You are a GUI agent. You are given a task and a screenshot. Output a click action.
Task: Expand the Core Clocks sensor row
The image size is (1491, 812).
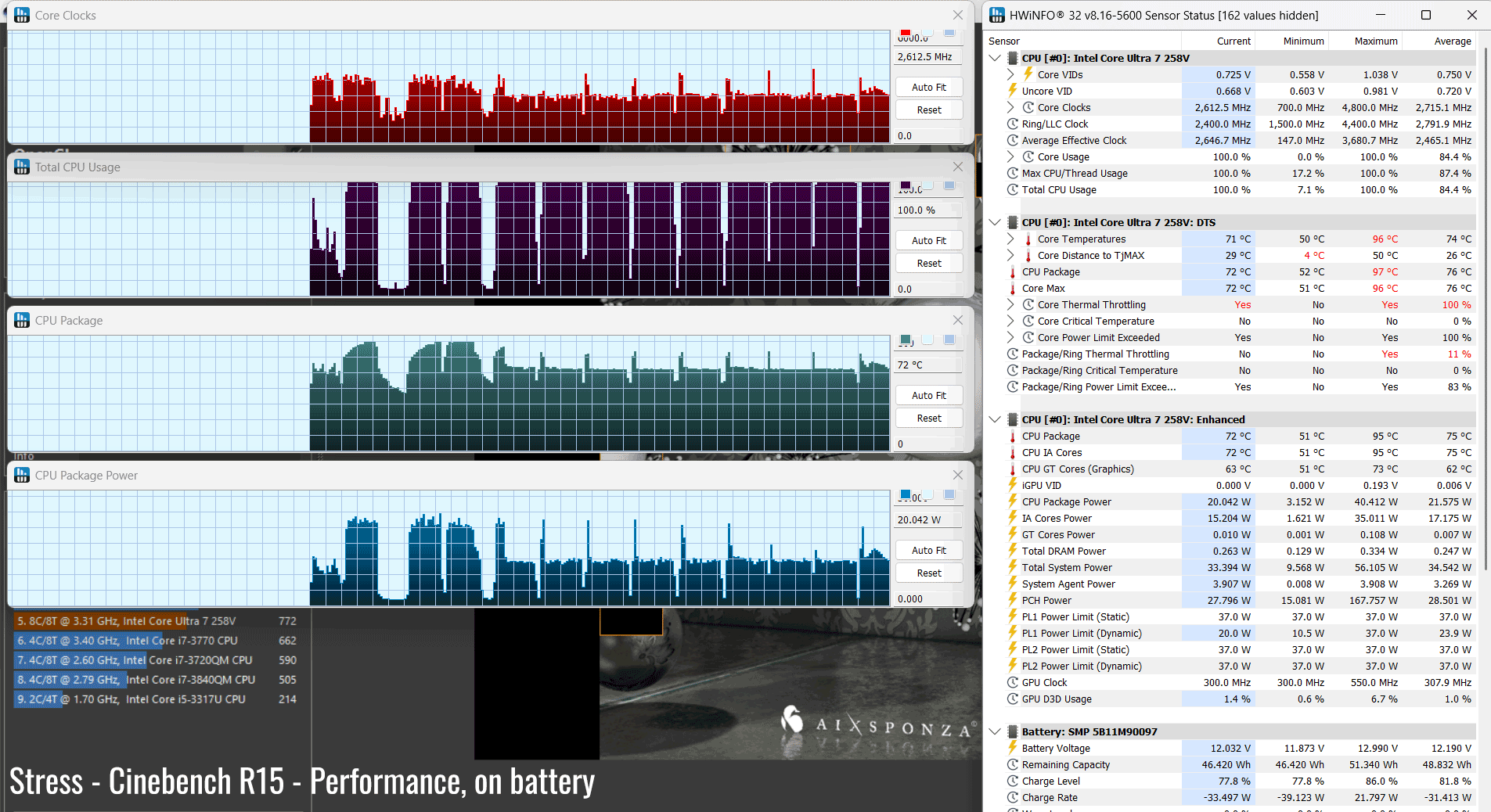click(x=1010, y=107)
